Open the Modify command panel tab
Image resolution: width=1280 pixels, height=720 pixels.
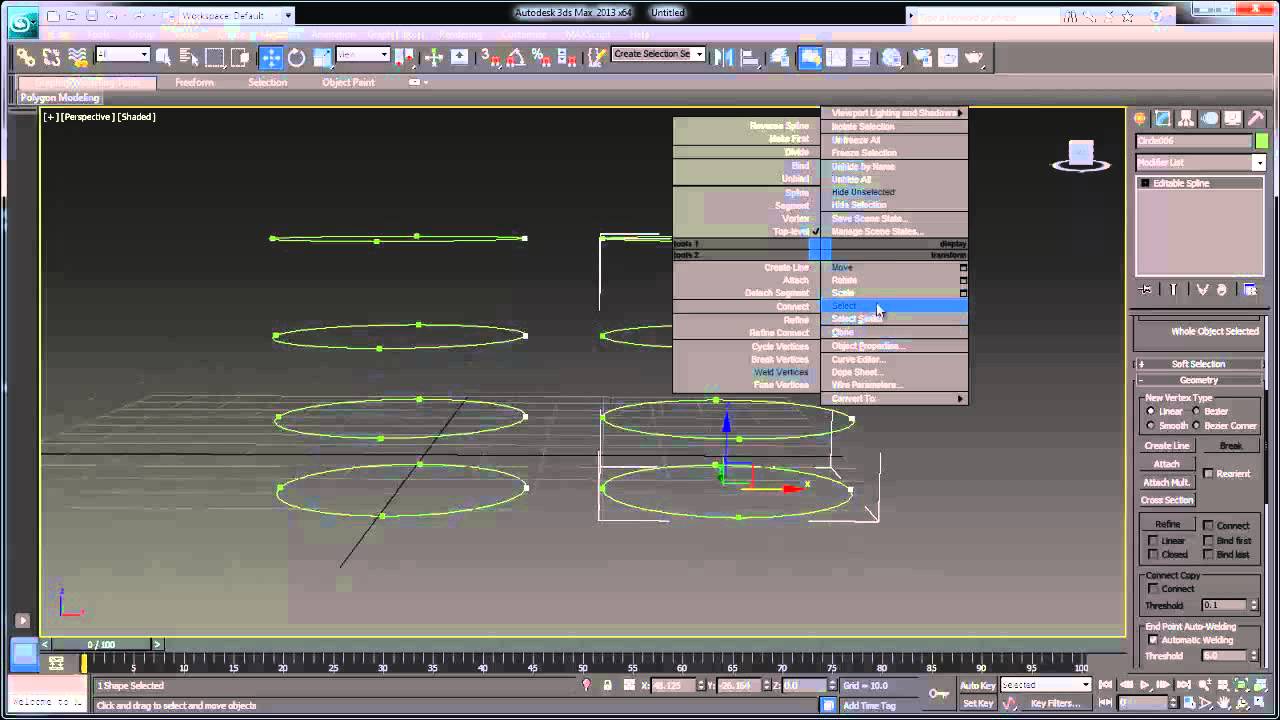[x=1164, y=119]
